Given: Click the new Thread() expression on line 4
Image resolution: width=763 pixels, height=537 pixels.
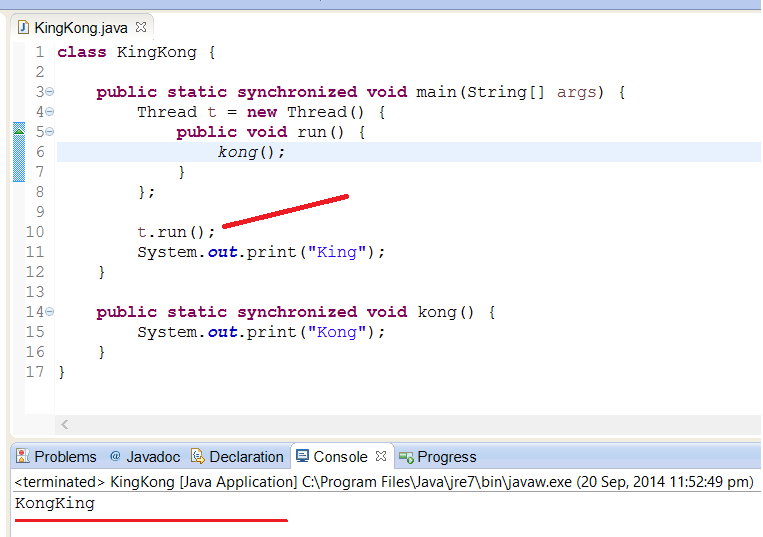Looking at the screenshot, I should click(x=305, y=112).
